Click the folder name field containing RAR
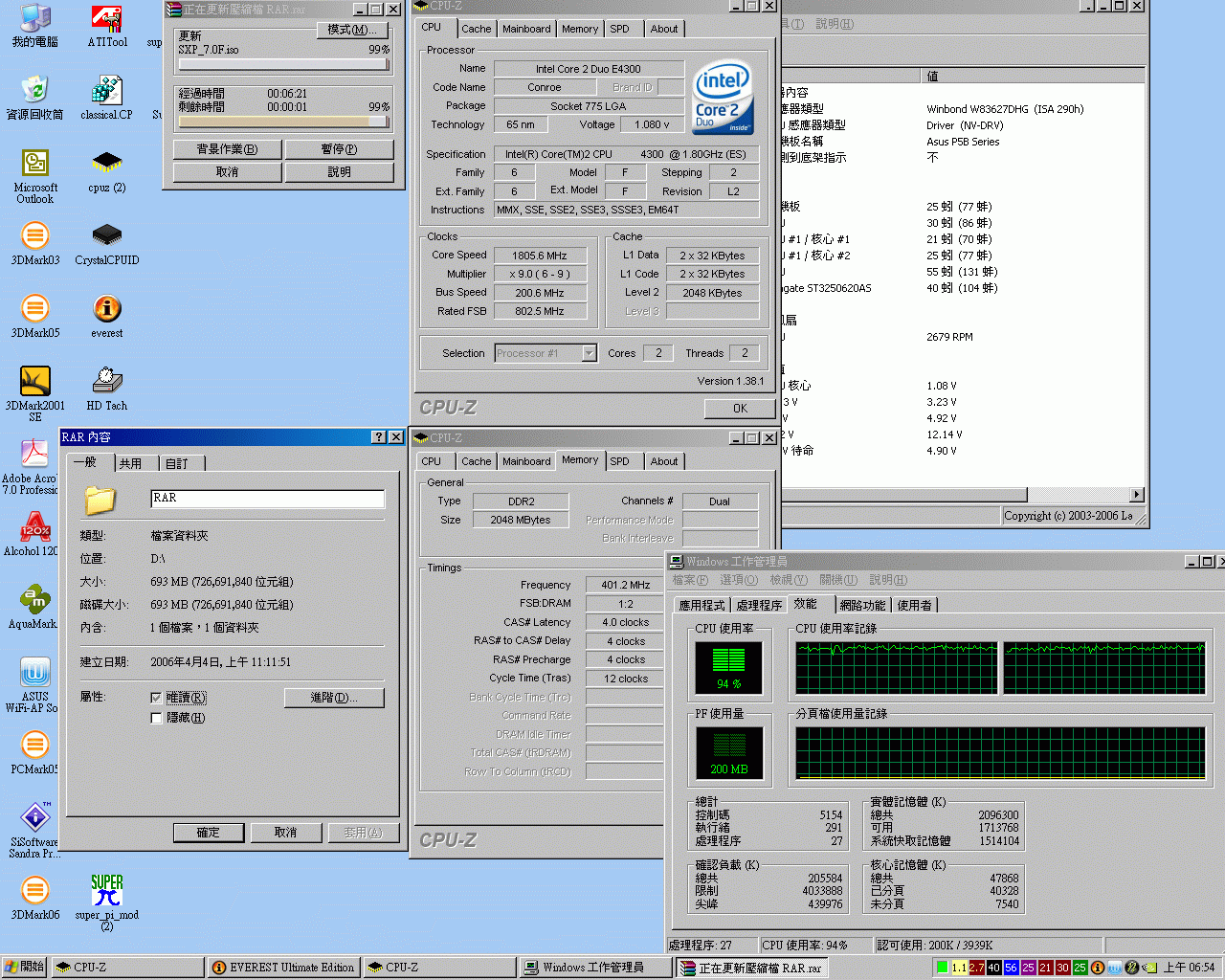The image size is (1225, 980). (x=268, y=499)
